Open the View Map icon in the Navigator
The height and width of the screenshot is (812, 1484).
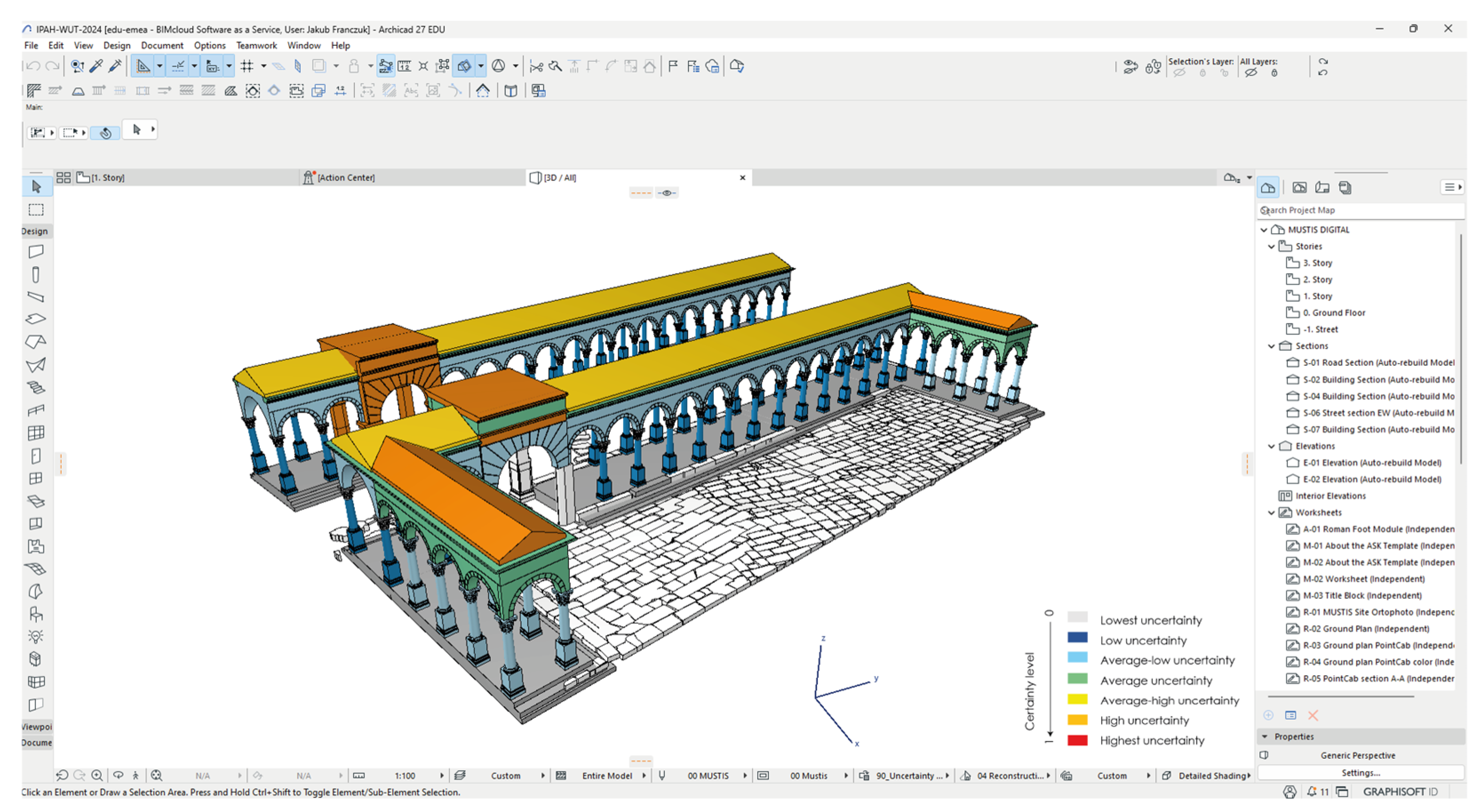coord(1299,187)
